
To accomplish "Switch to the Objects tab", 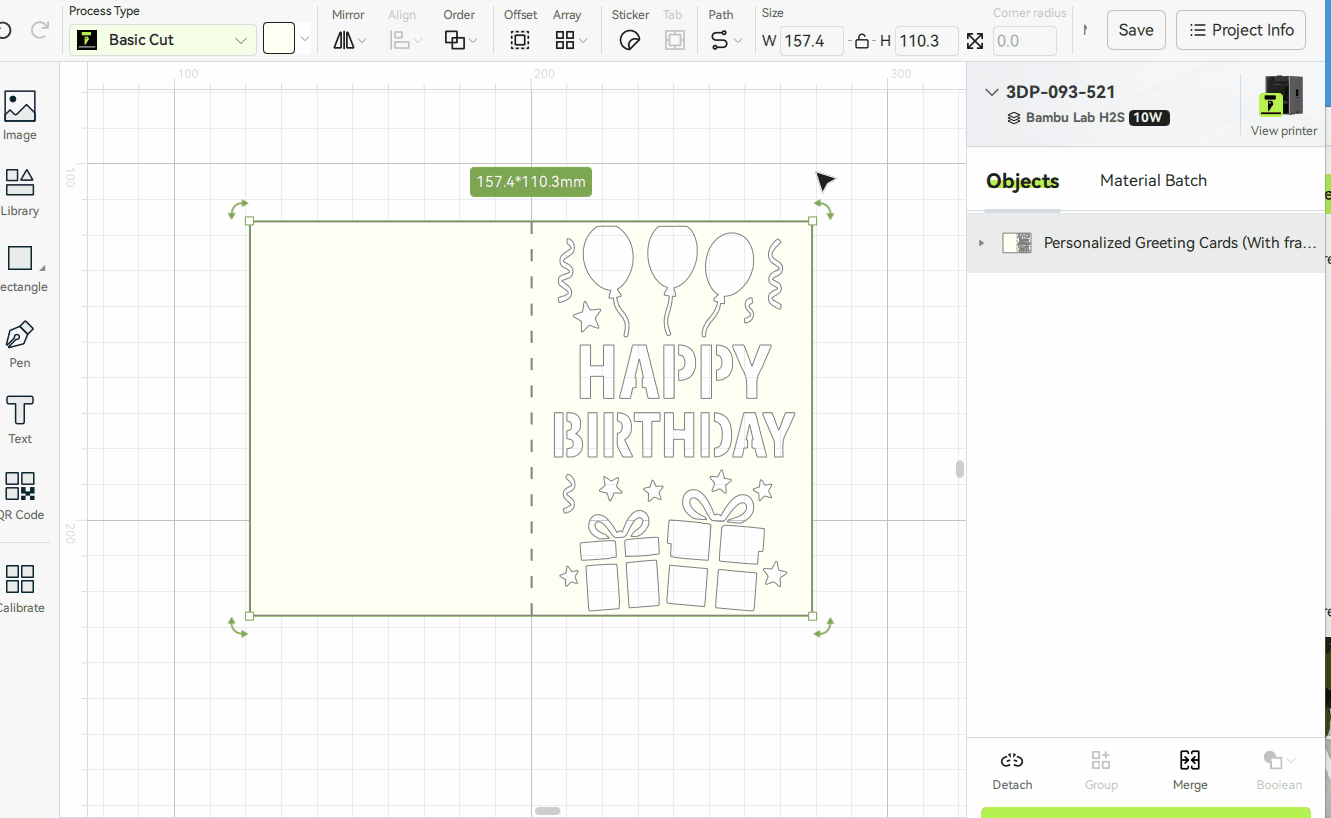I will tap(1022, 181).
